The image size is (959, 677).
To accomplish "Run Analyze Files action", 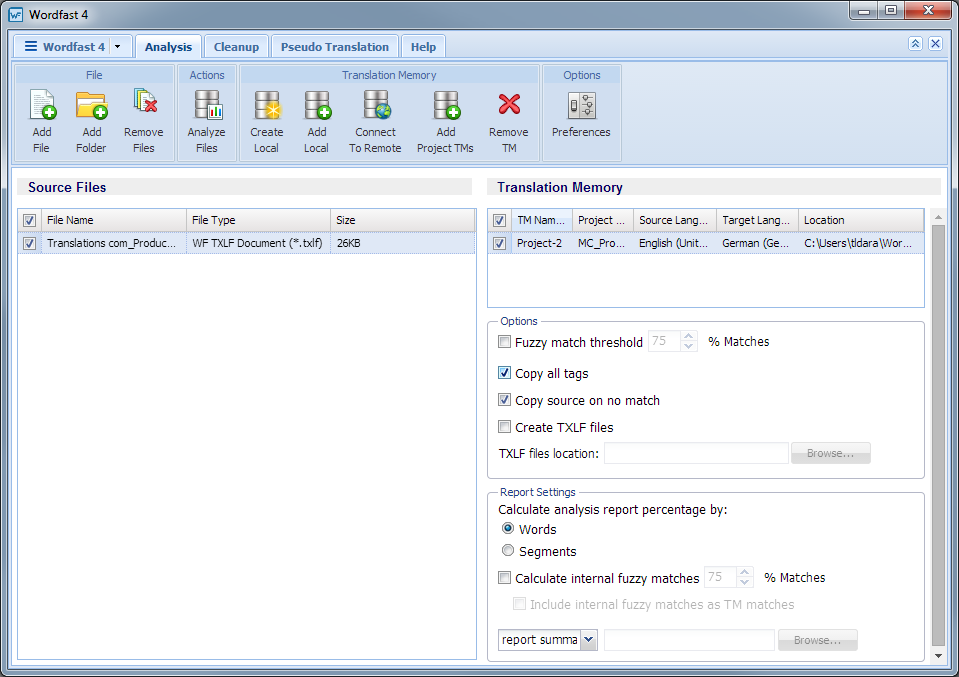I will [207, 105].
